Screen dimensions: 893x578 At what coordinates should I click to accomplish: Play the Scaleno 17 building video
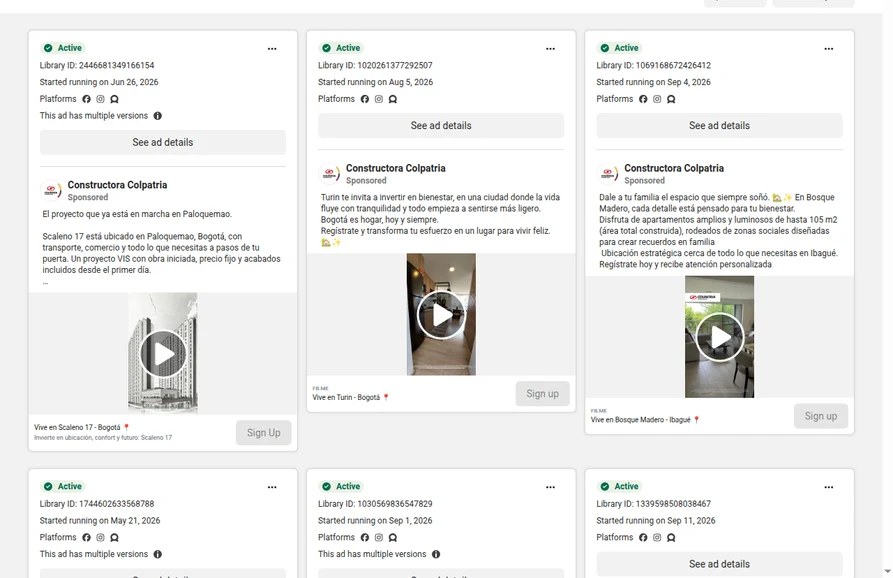coord(163,354)
